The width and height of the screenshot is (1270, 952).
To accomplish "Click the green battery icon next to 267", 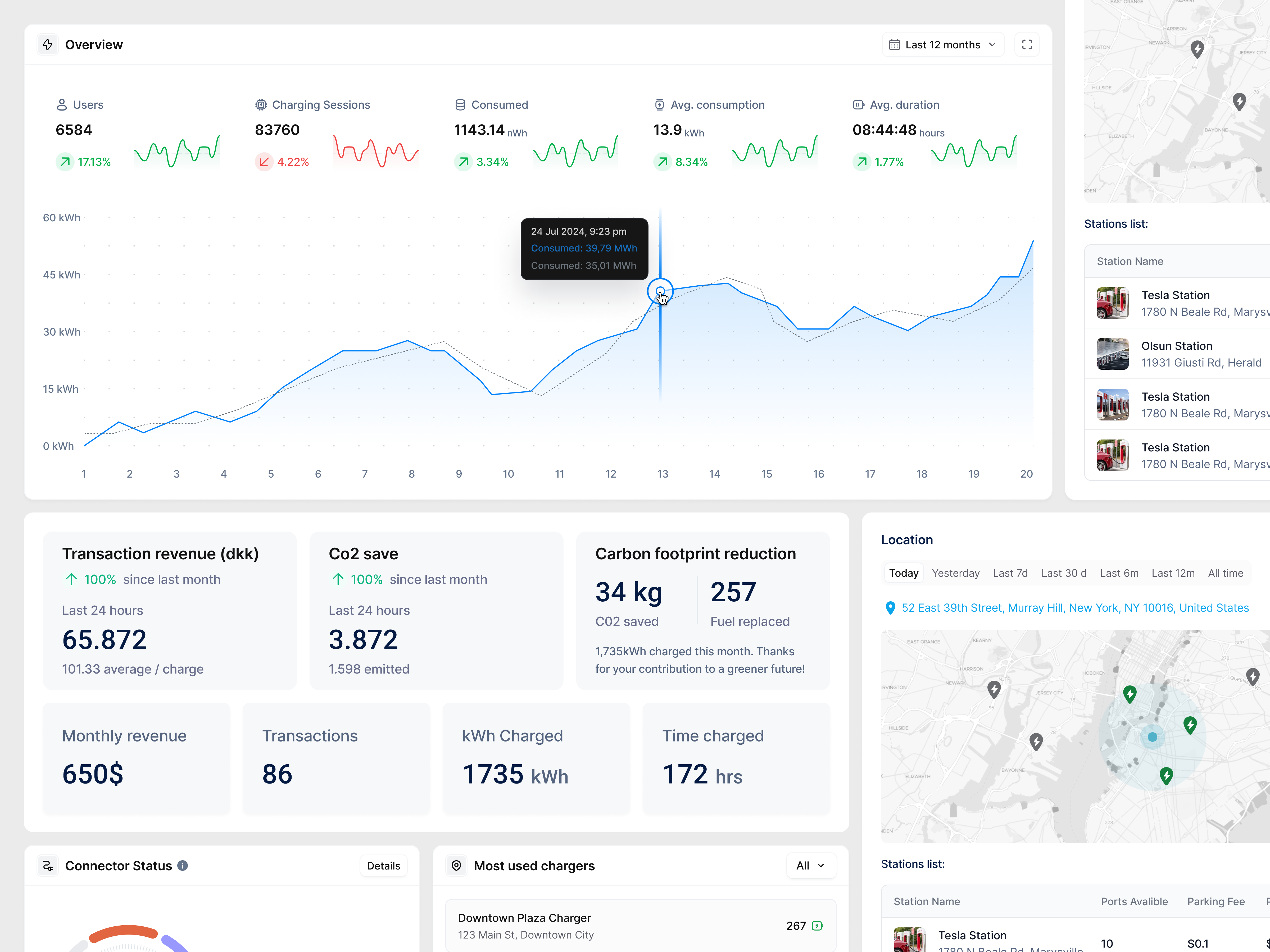I will pos(818,926).
